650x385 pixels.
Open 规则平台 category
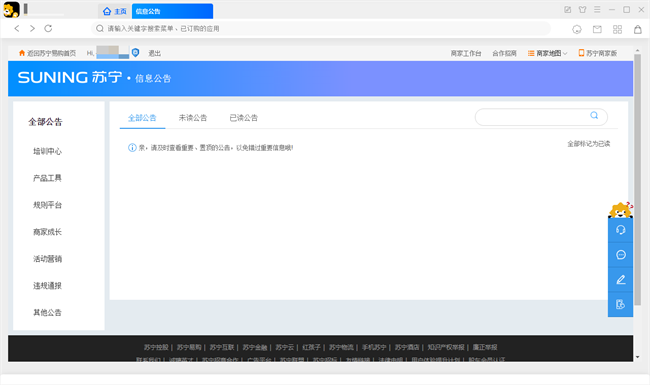click(x=47, y=205)
